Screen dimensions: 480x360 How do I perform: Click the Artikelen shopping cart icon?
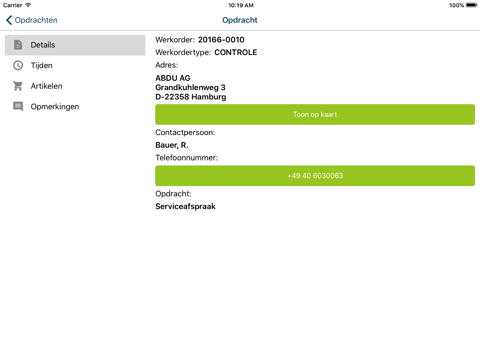click(18, 86)
